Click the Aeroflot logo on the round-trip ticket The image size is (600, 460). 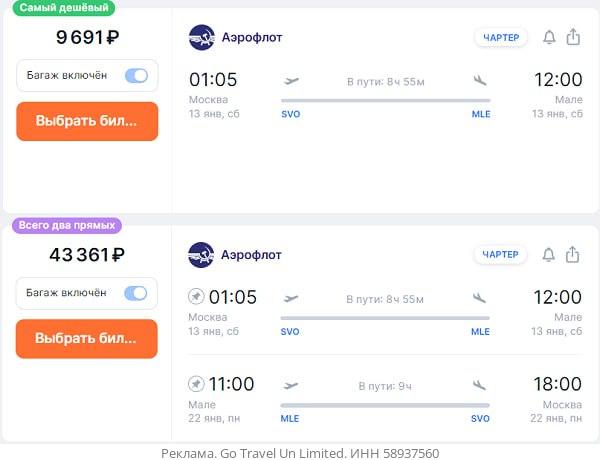[x=201, y=255]
